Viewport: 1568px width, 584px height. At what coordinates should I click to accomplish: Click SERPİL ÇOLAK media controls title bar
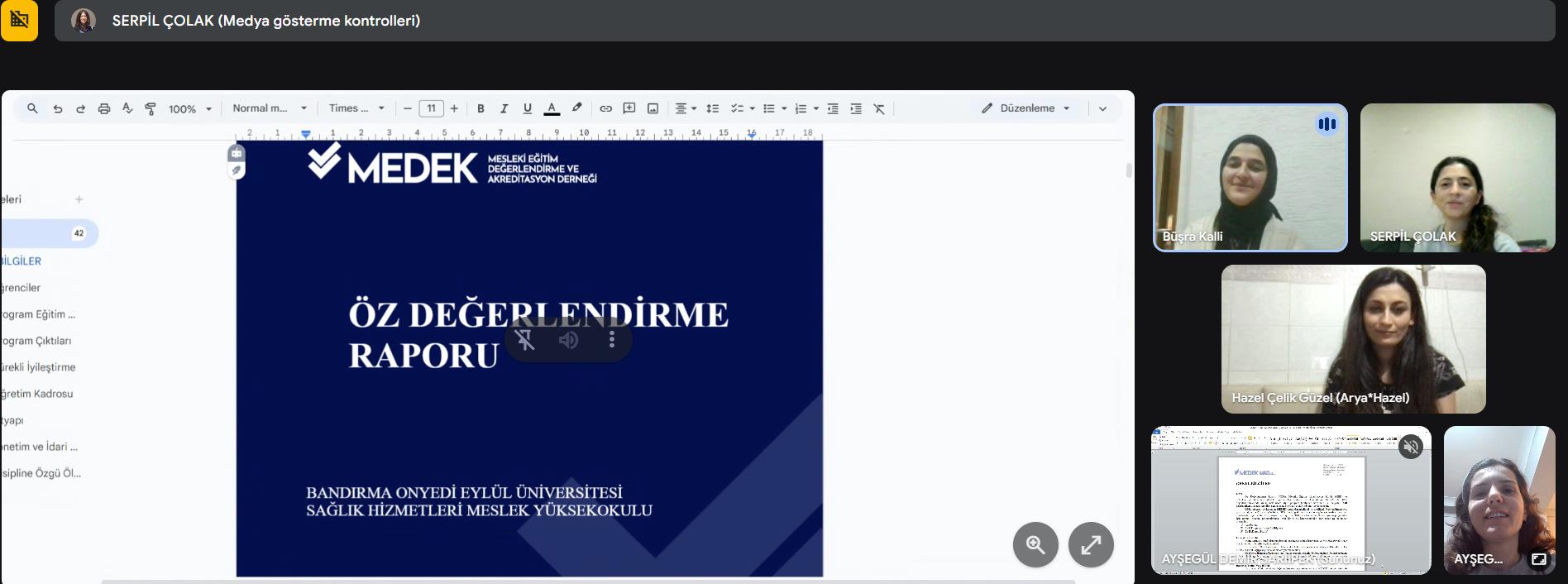tap(265, 21)
